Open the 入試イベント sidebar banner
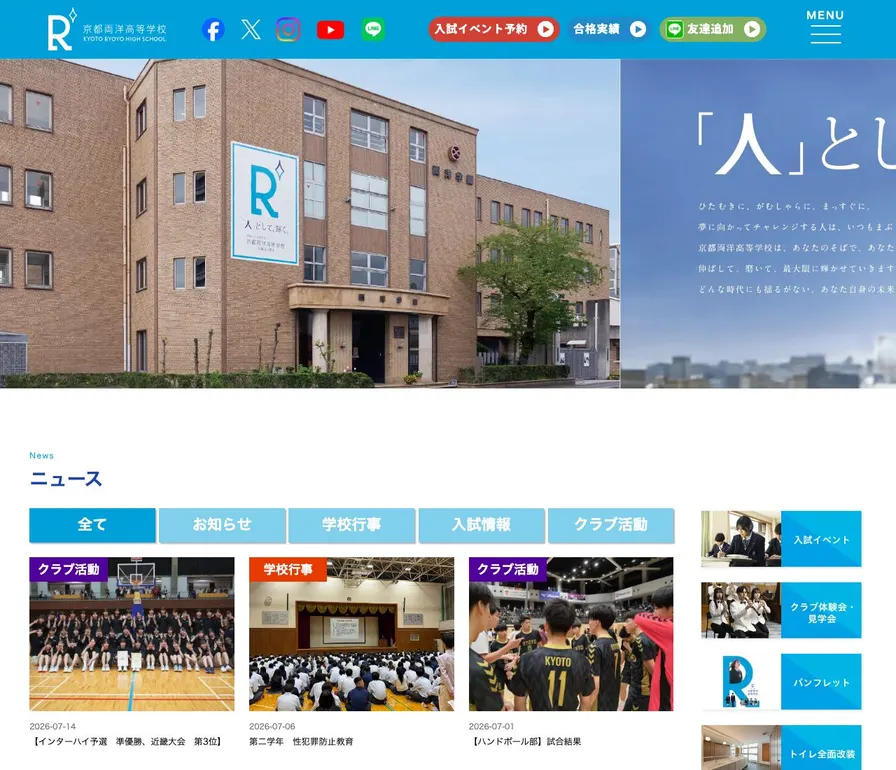The width and height of the screenshot is (896, 770). 781,539
